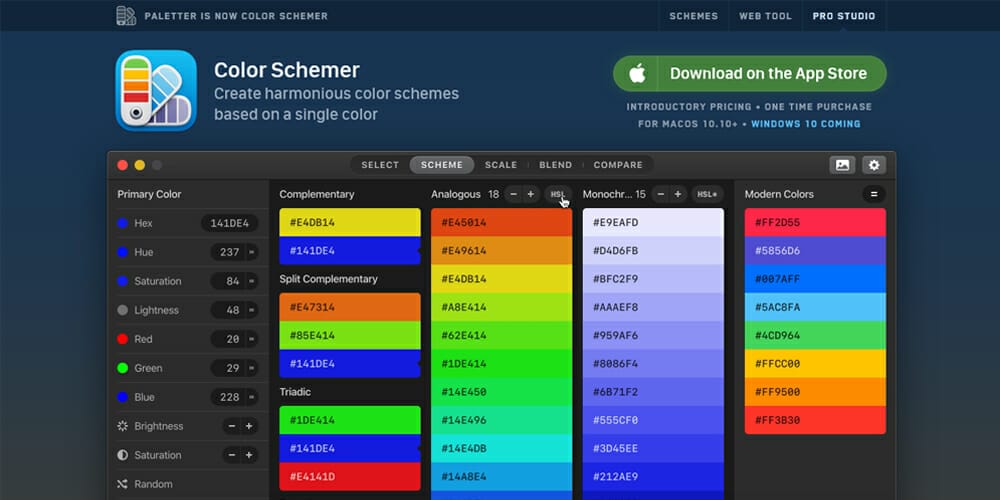The height and width of the screenshot is (500, 1000).
Task: Select Triadic swatch #1DE414
Action: pos(349,420)
